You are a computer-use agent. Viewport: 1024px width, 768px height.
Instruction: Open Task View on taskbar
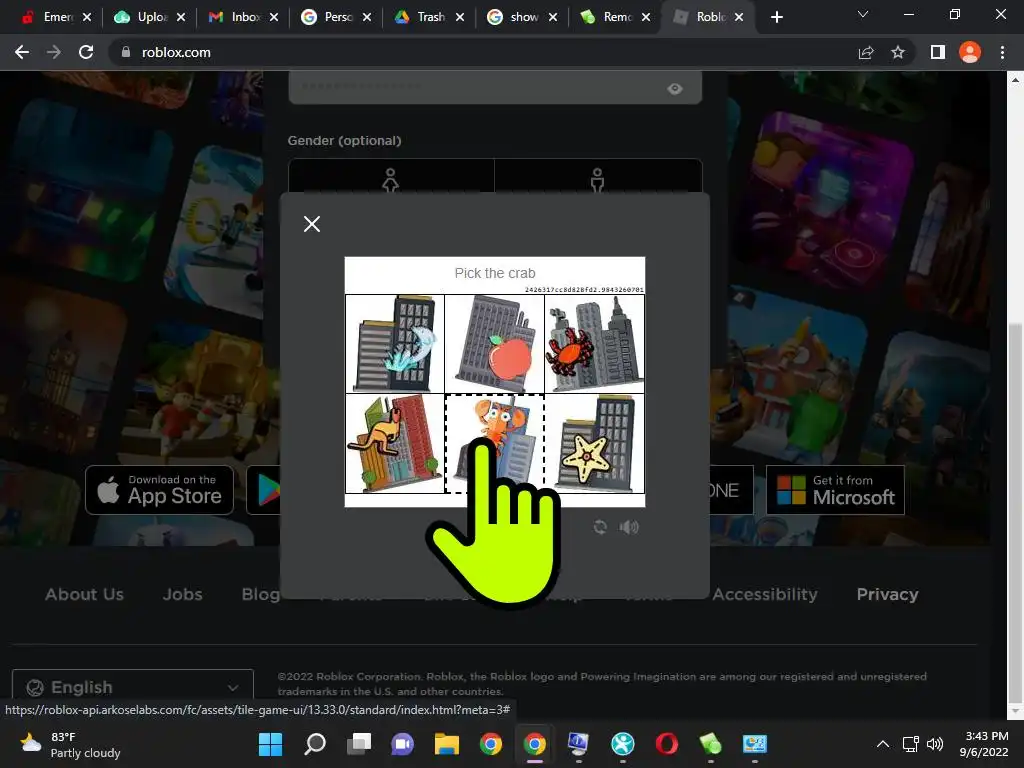[359, 744]
